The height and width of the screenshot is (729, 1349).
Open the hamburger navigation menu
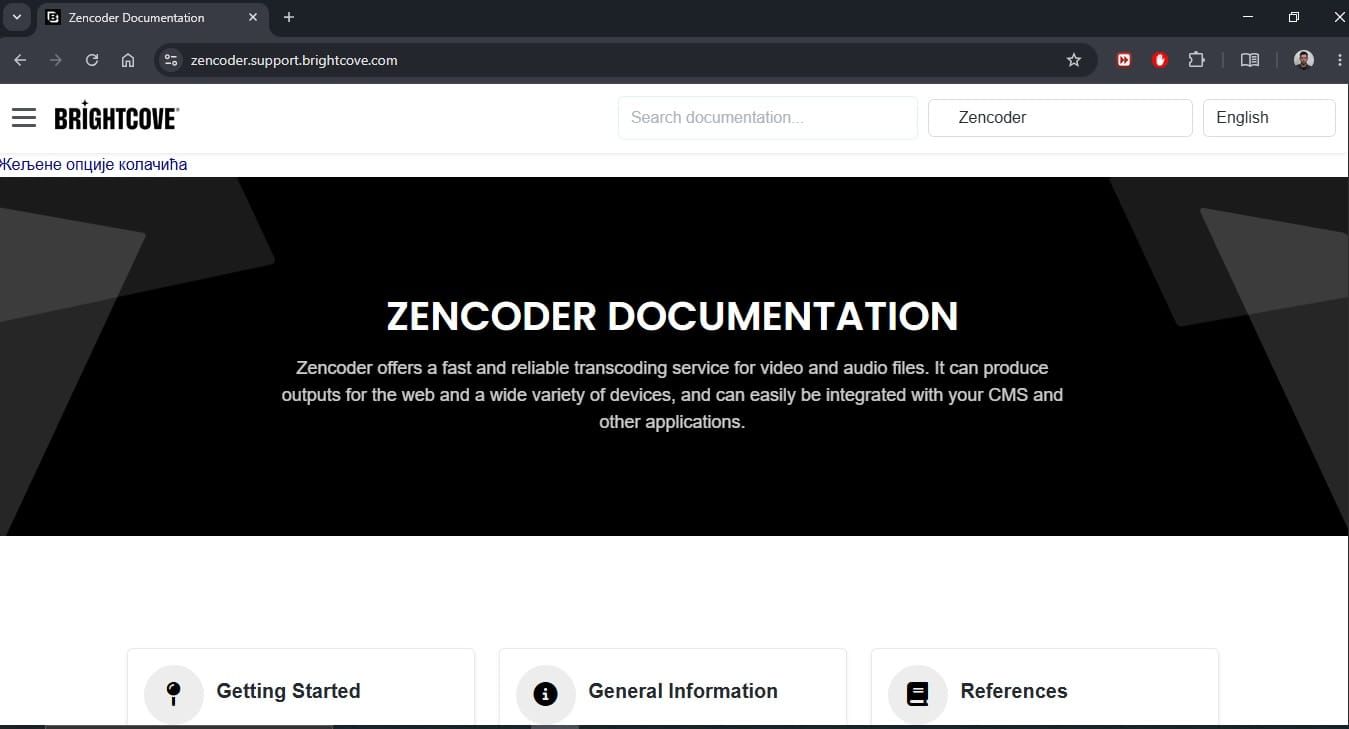pos(24,118)
